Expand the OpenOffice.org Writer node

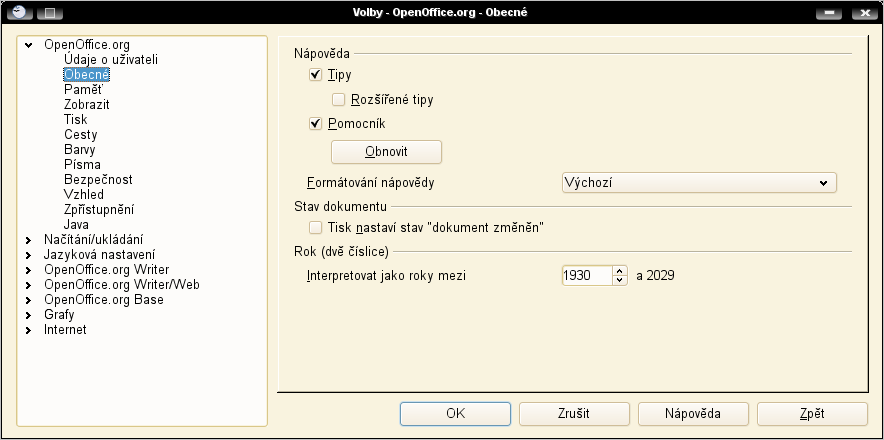(28, 270)
